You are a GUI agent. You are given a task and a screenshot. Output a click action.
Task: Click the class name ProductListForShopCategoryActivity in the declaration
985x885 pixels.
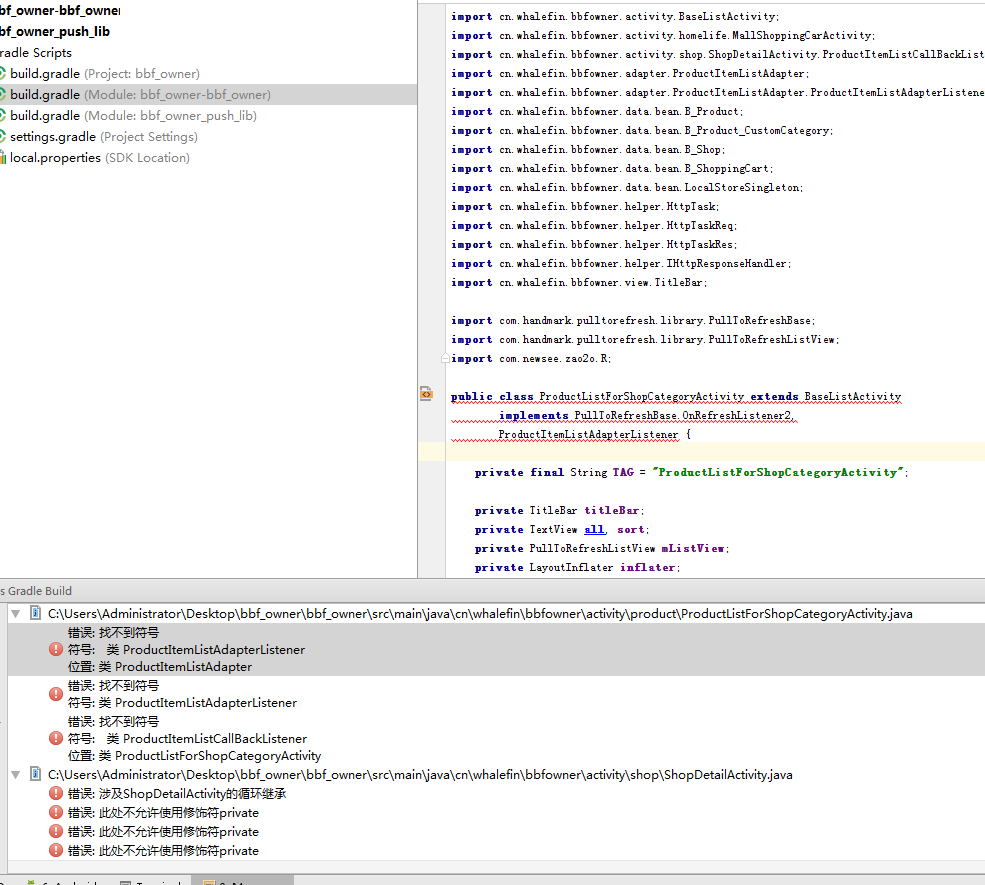(x=641, y=396)
